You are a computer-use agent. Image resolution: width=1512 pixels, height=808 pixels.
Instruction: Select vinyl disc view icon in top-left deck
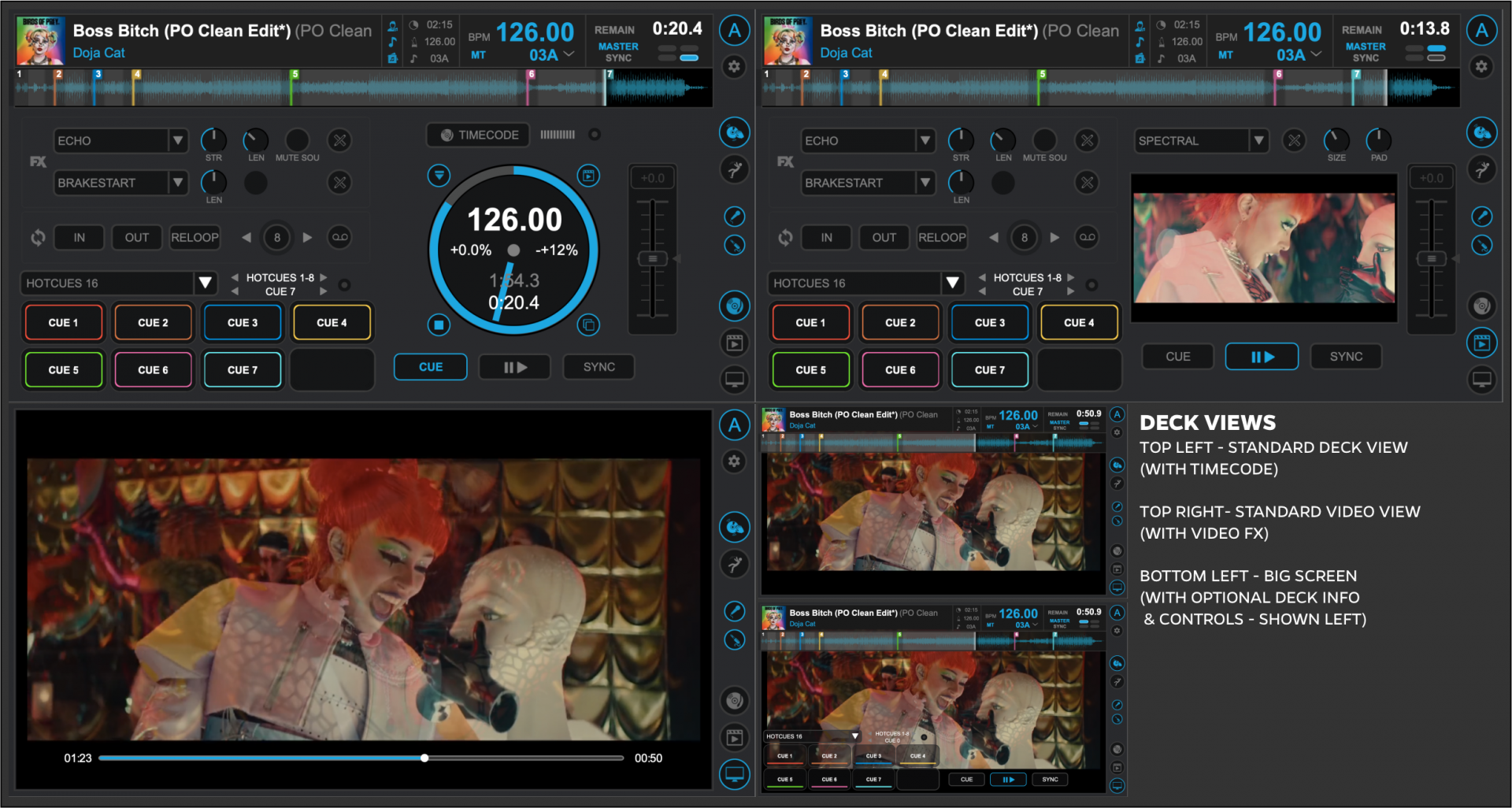click(734, 306)
